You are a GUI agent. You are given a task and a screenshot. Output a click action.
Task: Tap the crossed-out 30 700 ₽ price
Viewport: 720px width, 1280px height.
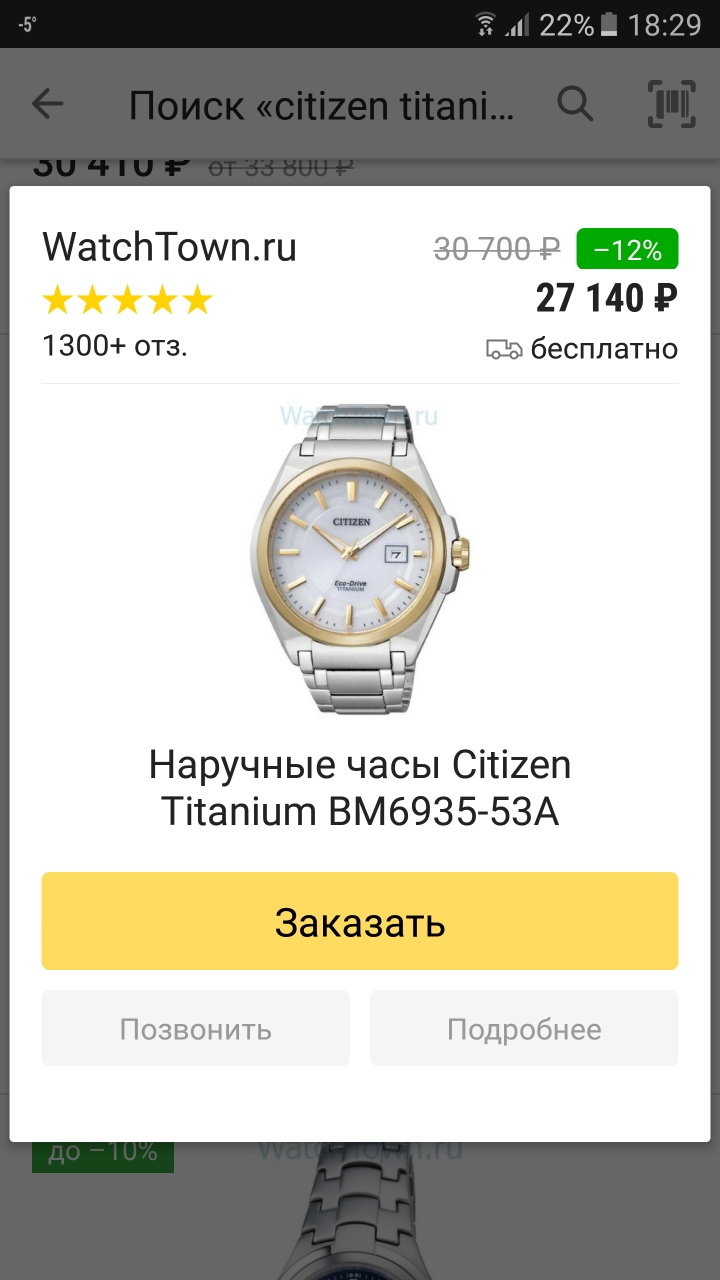coord(497,249)
